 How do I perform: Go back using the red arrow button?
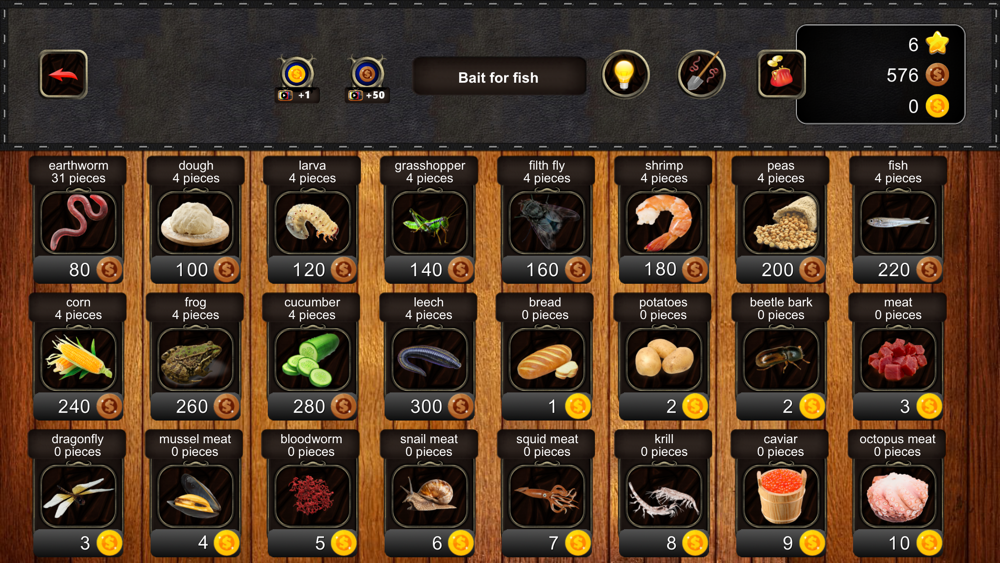[x=63, y=75]
